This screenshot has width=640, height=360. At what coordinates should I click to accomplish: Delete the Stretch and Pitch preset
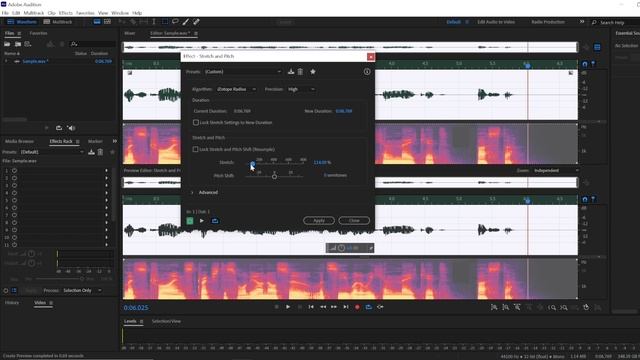(x=300, y=71)
